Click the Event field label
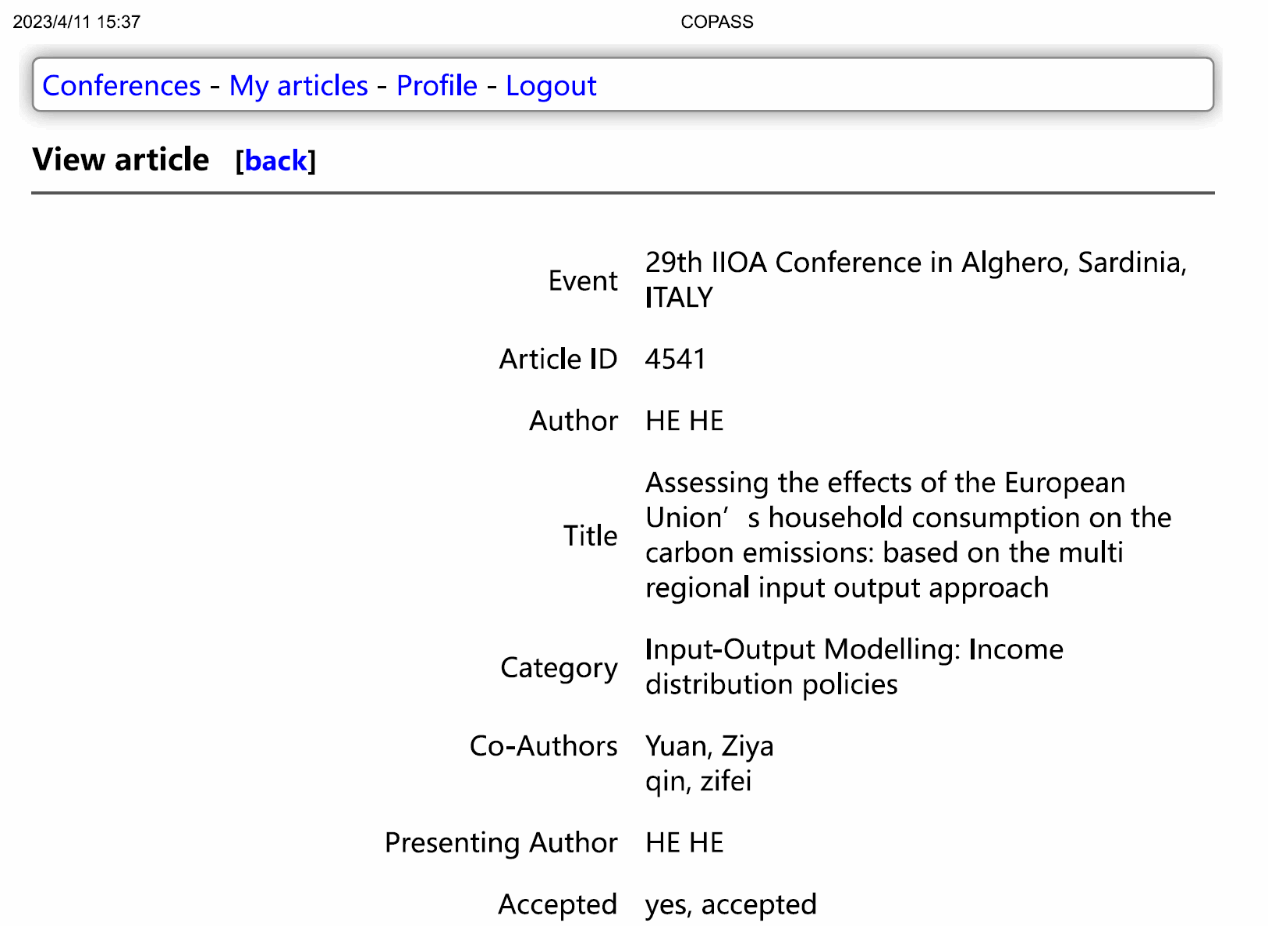This screenshot has height=926, width=1268. [583, 281]
